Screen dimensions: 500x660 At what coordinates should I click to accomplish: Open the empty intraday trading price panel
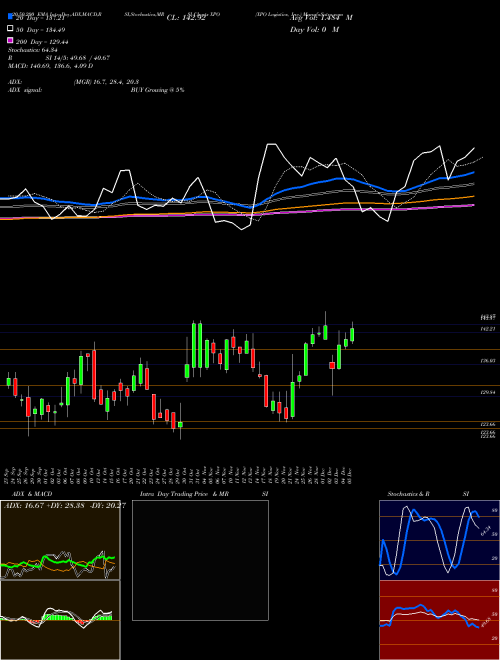coord(200,560)
